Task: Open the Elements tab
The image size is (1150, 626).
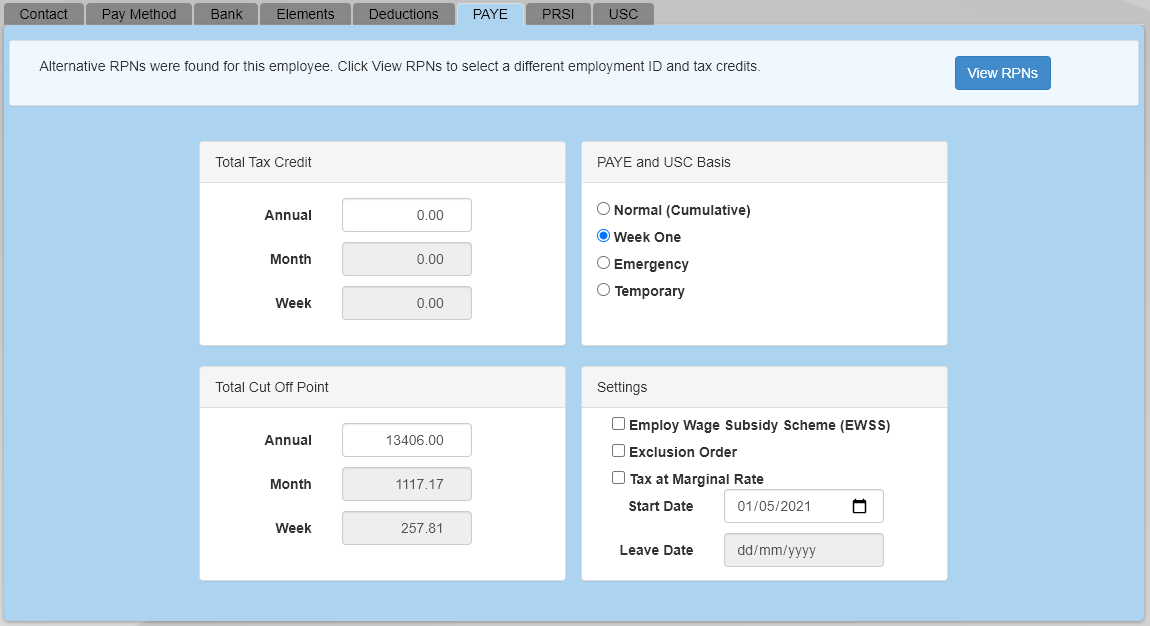Action: 306,14
